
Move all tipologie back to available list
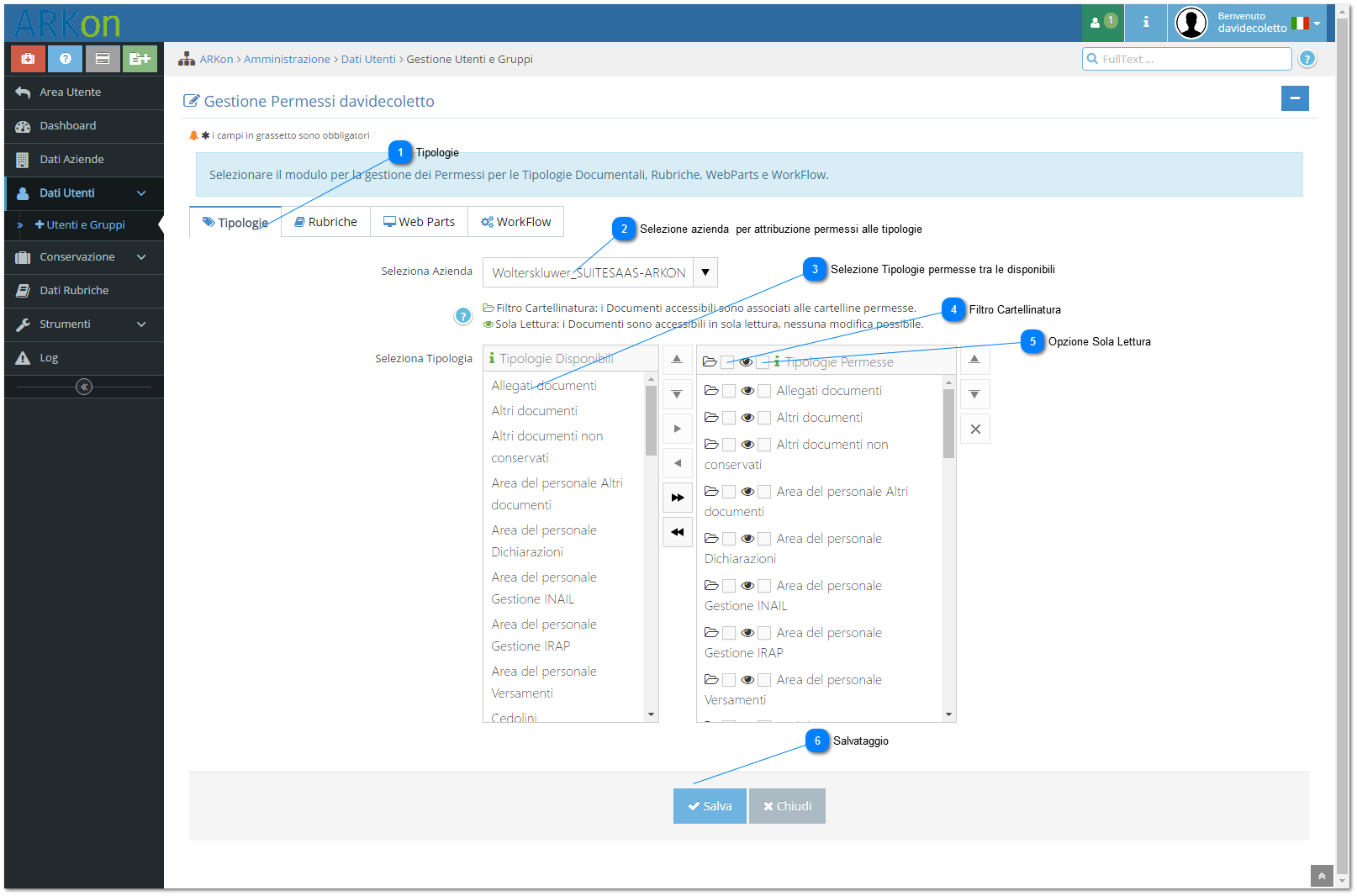[677, 532]
